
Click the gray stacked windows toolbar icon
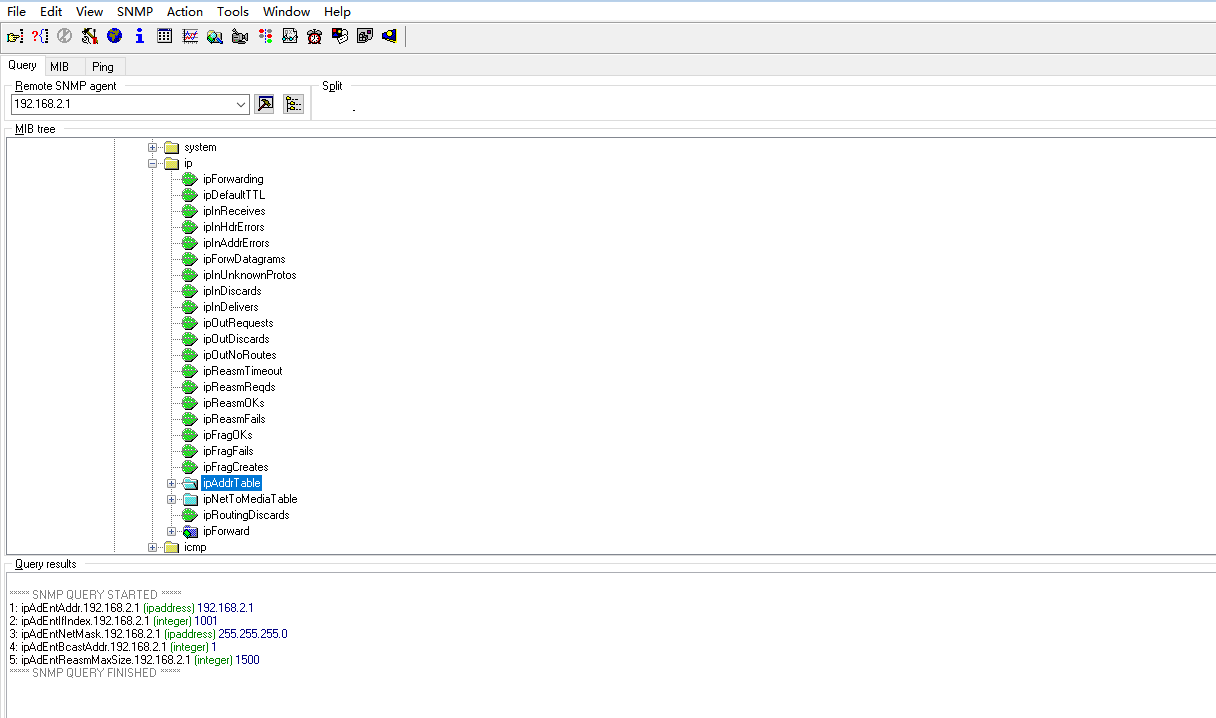tap(365, 36)
